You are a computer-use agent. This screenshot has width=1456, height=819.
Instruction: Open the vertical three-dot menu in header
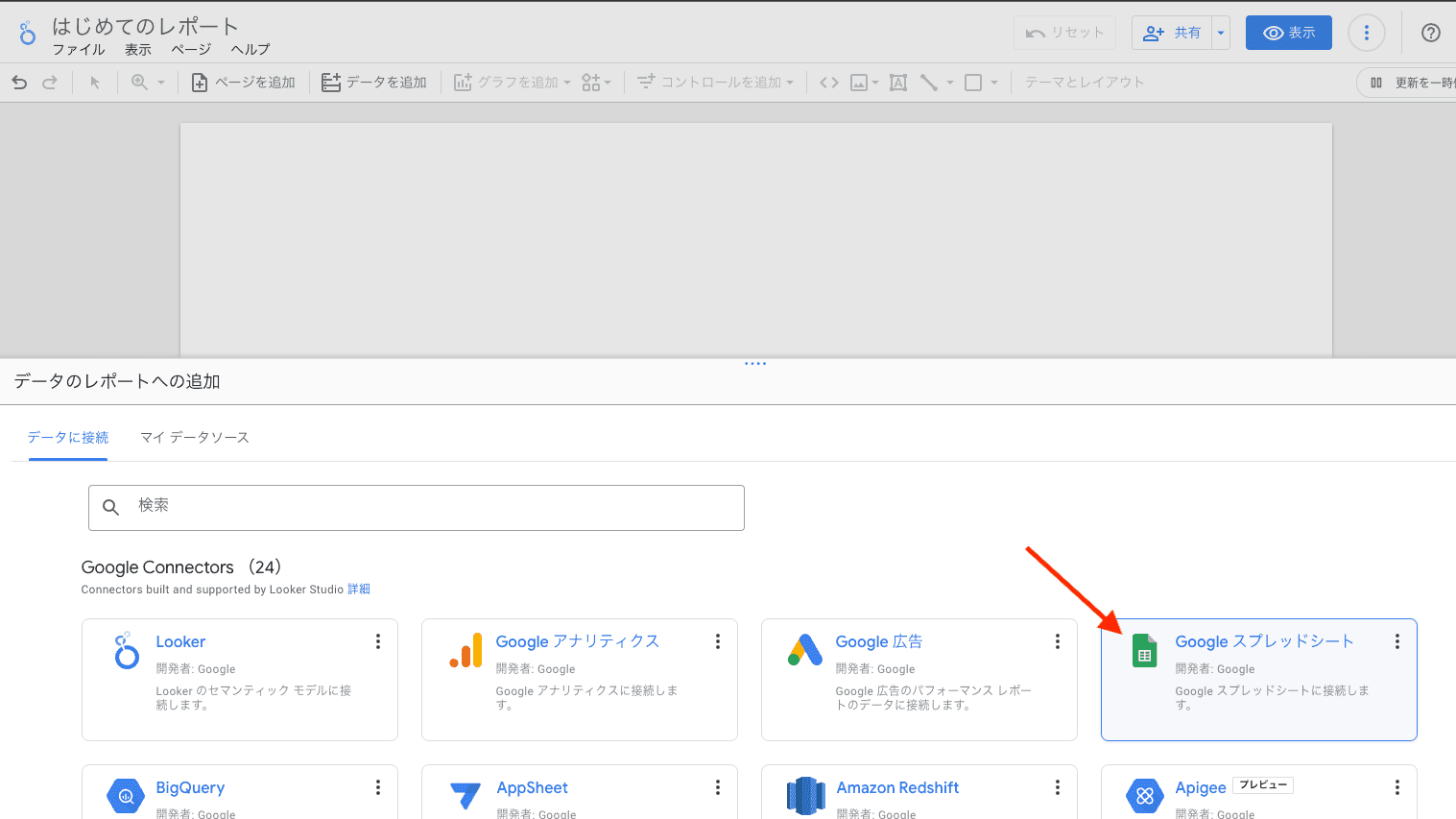tap(1366, 33)
